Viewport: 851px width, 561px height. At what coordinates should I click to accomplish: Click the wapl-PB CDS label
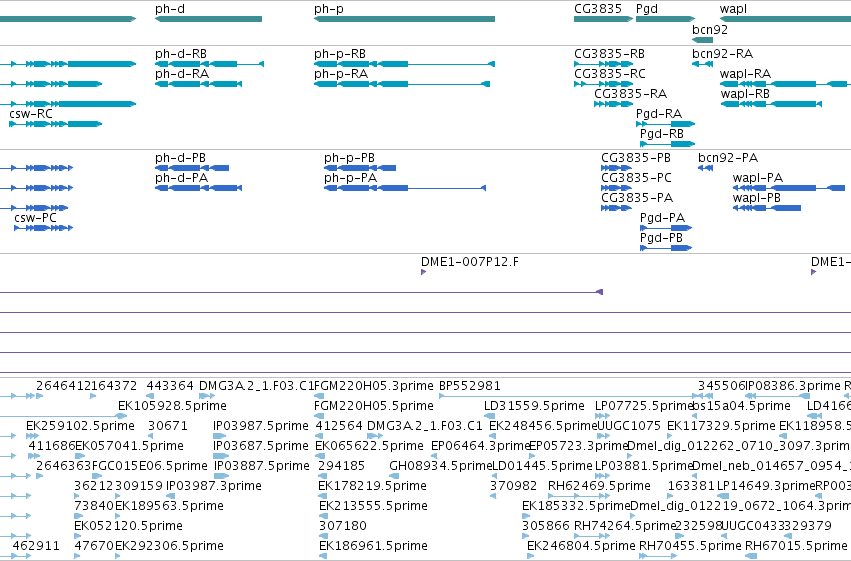pos(757,198)
